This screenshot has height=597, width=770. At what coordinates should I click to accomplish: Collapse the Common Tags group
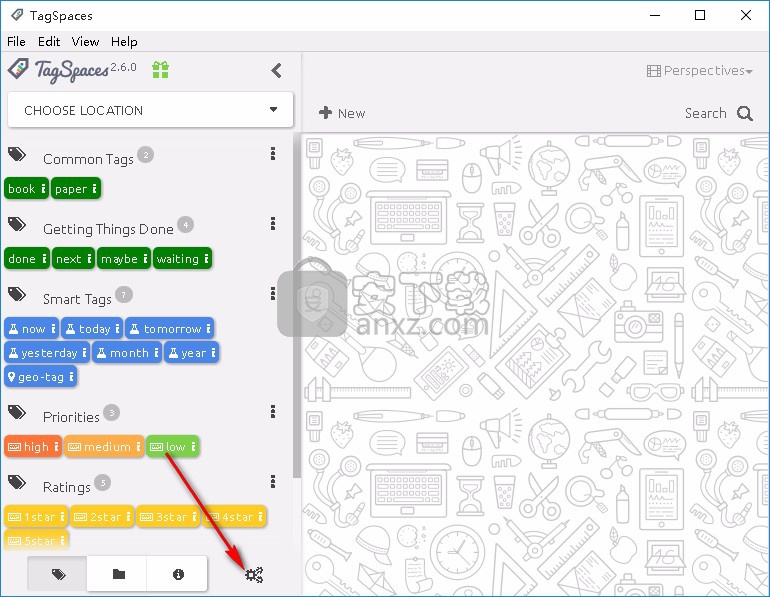pos(17,155)
